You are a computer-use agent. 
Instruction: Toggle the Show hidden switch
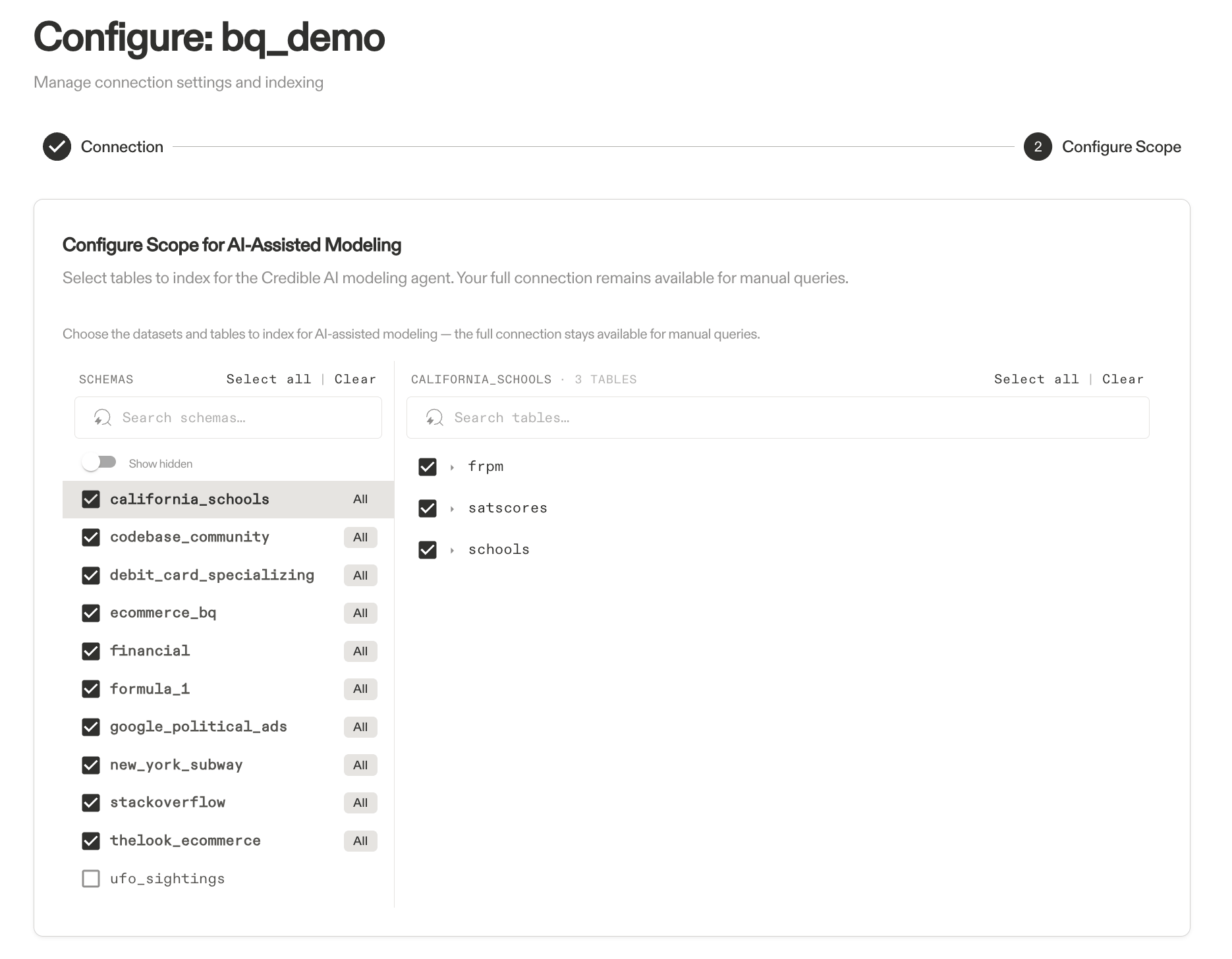coord(99,463)
